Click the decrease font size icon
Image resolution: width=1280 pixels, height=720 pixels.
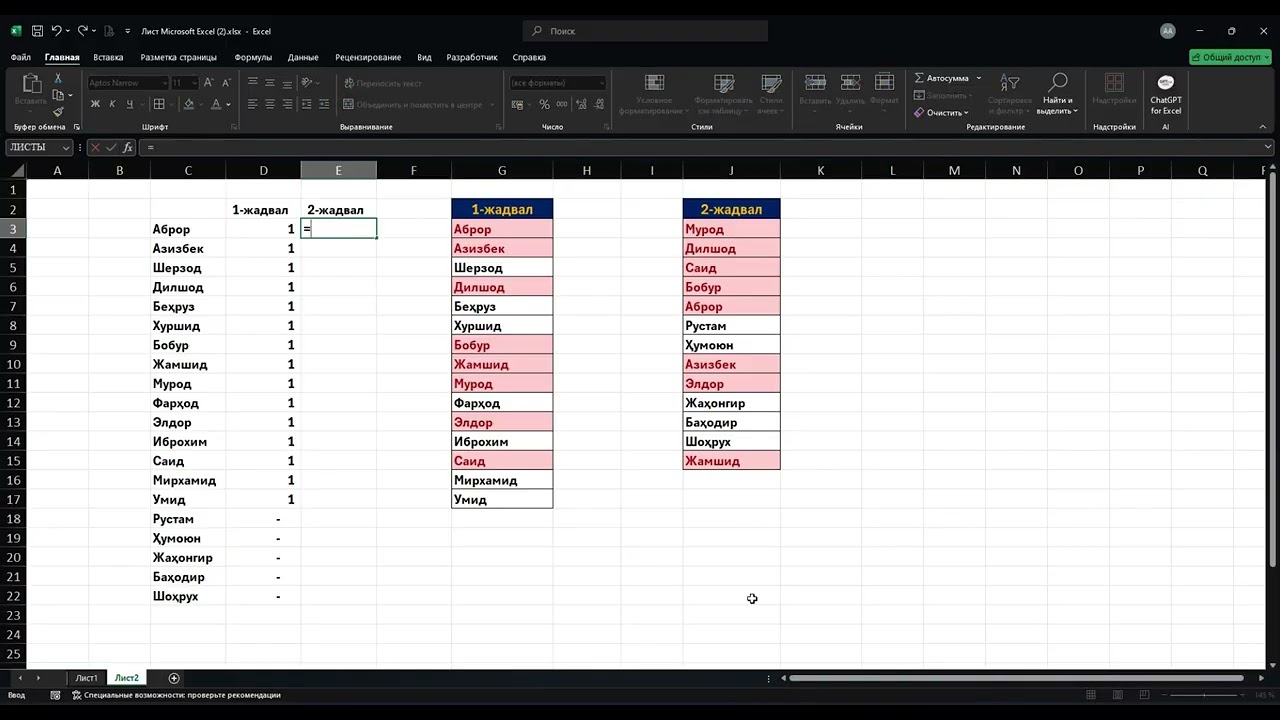click(x=226, y=83)
